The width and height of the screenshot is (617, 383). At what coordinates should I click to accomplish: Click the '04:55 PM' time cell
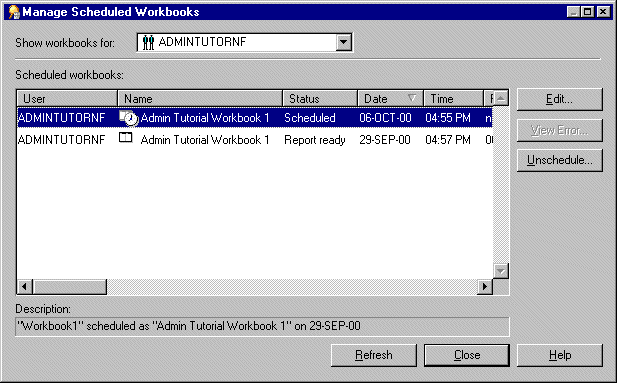point(448,118)
